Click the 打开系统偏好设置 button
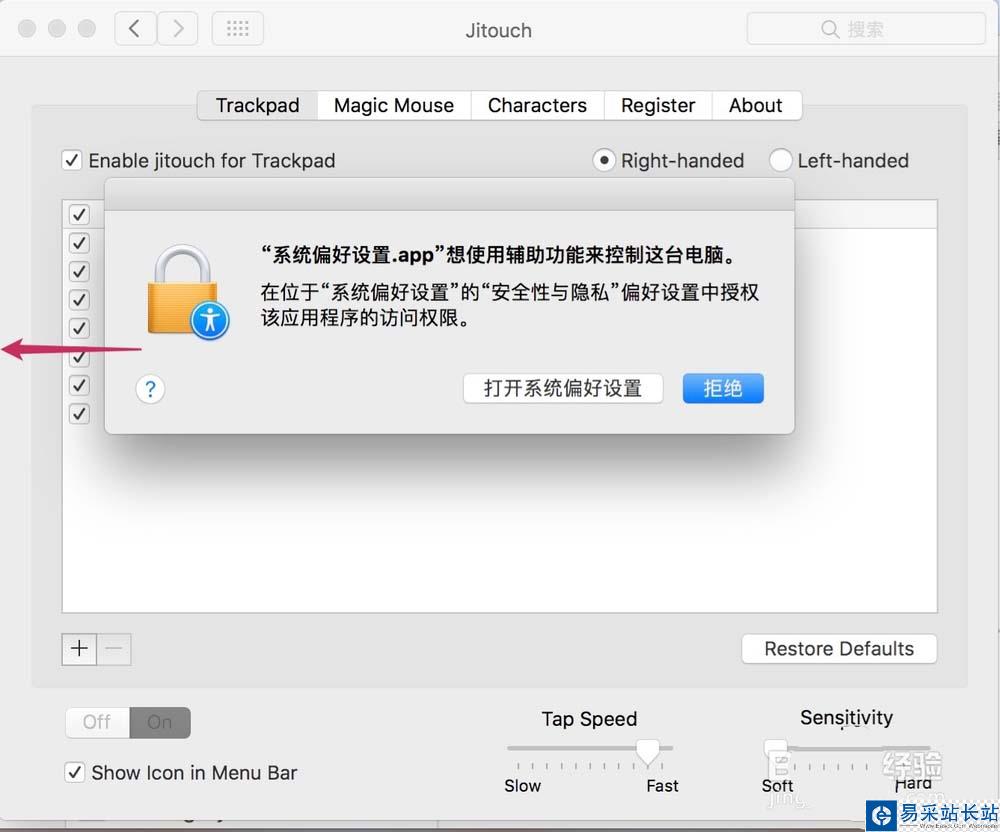 (563, 388)
